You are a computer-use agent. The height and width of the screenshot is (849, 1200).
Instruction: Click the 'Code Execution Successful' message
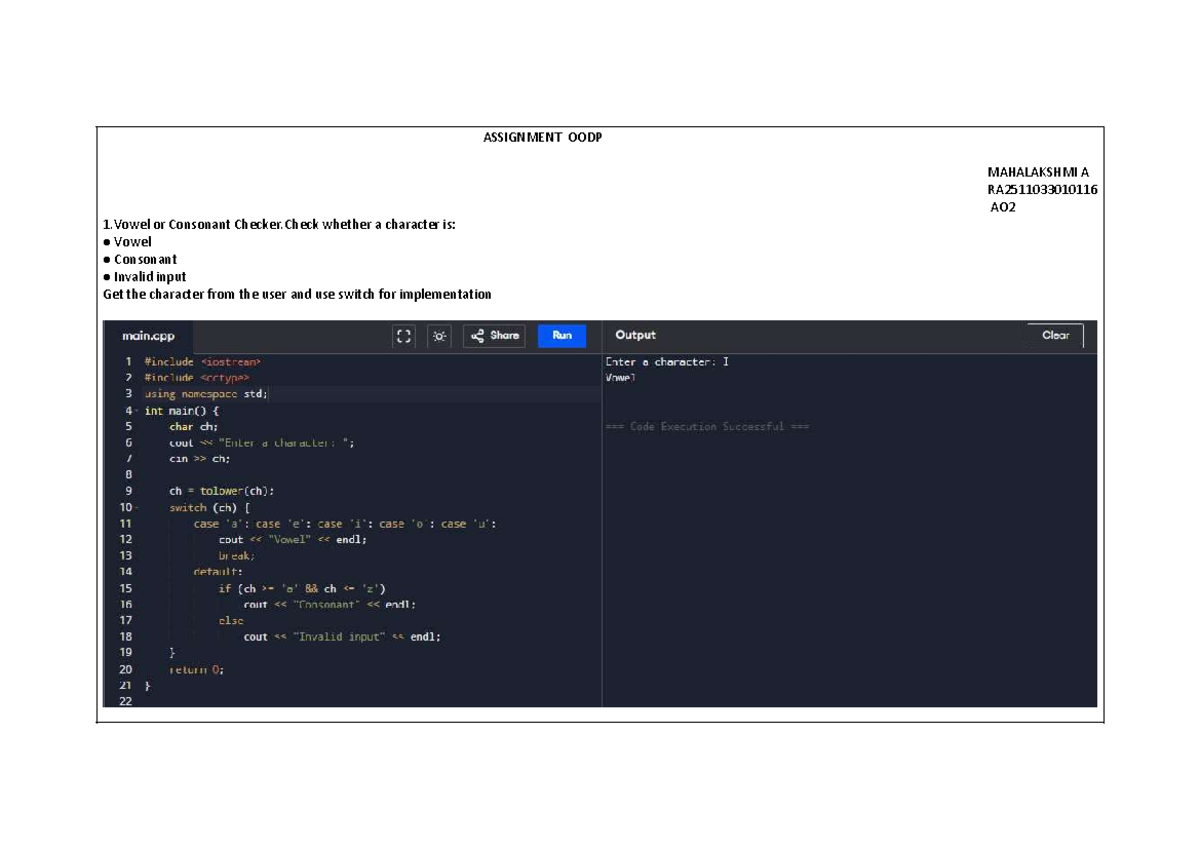(x=707, y=427)
